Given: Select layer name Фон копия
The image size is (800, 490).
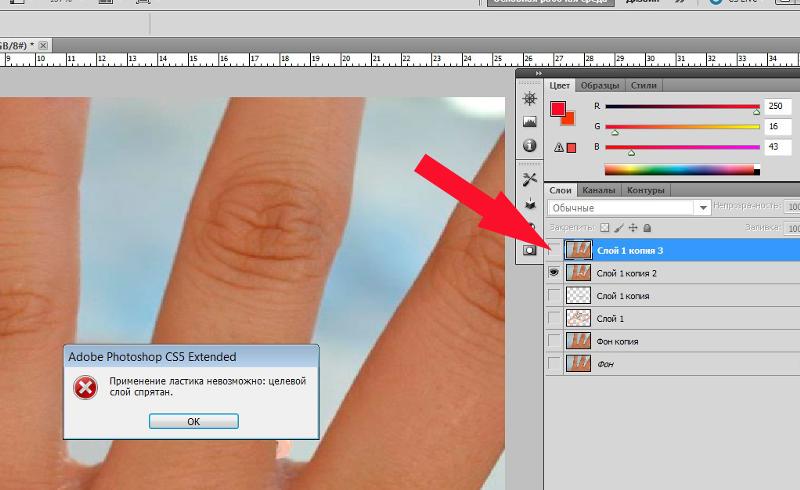Looking at the screenshot, I should (x=617, y=341).
